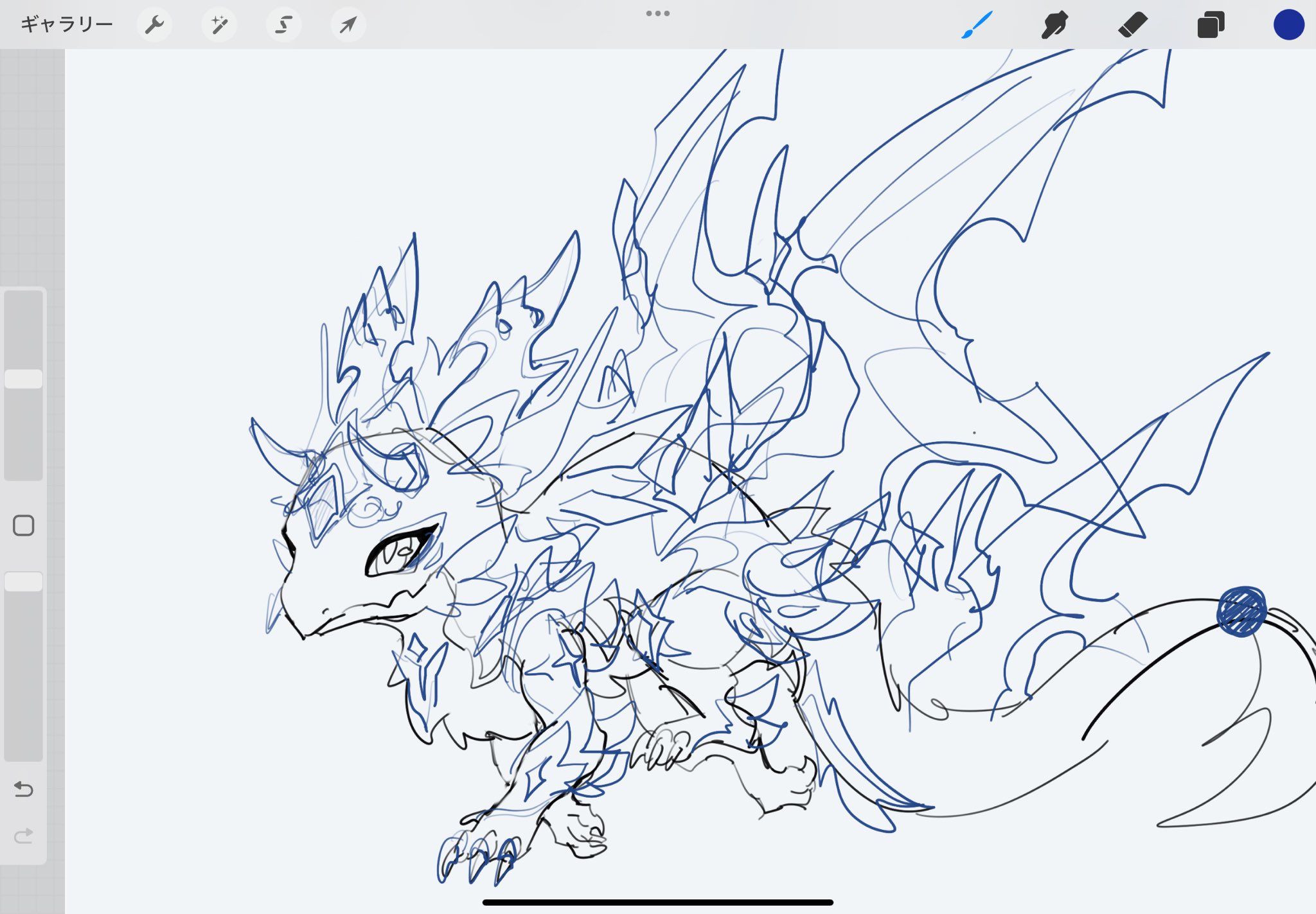Select the Smudge finger tool
Screen dimensions: 1316x914
click(1054, 25)
